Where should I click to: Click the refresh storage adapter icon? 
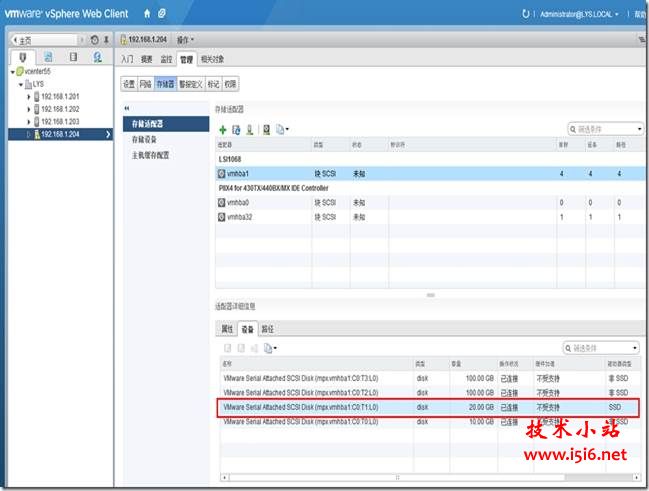click(x=236, y=130)
